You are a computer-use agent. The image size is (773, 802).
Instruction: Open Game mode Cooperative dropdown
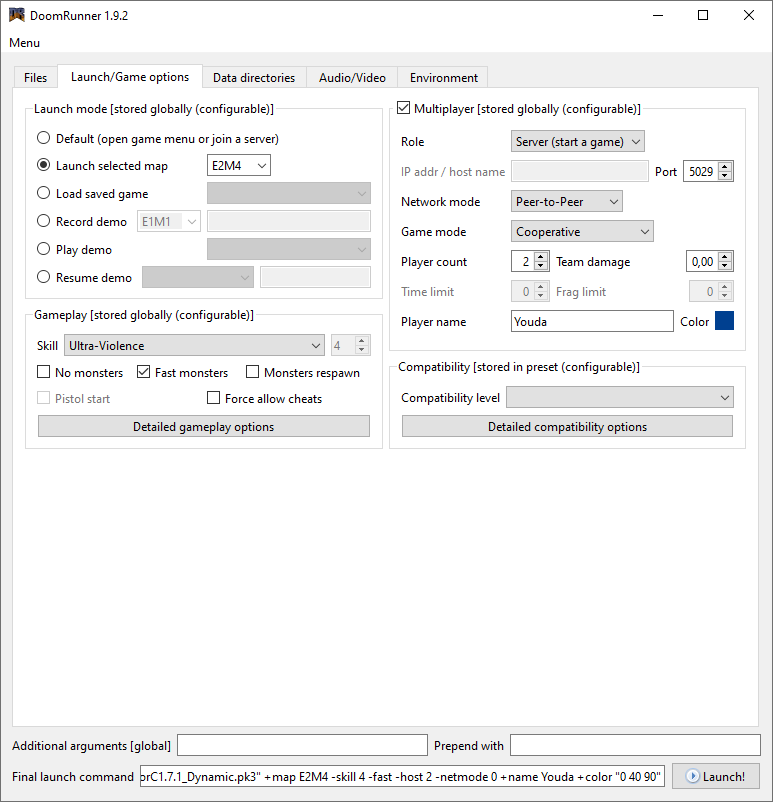pyautogui.click(x=582, y=232)
